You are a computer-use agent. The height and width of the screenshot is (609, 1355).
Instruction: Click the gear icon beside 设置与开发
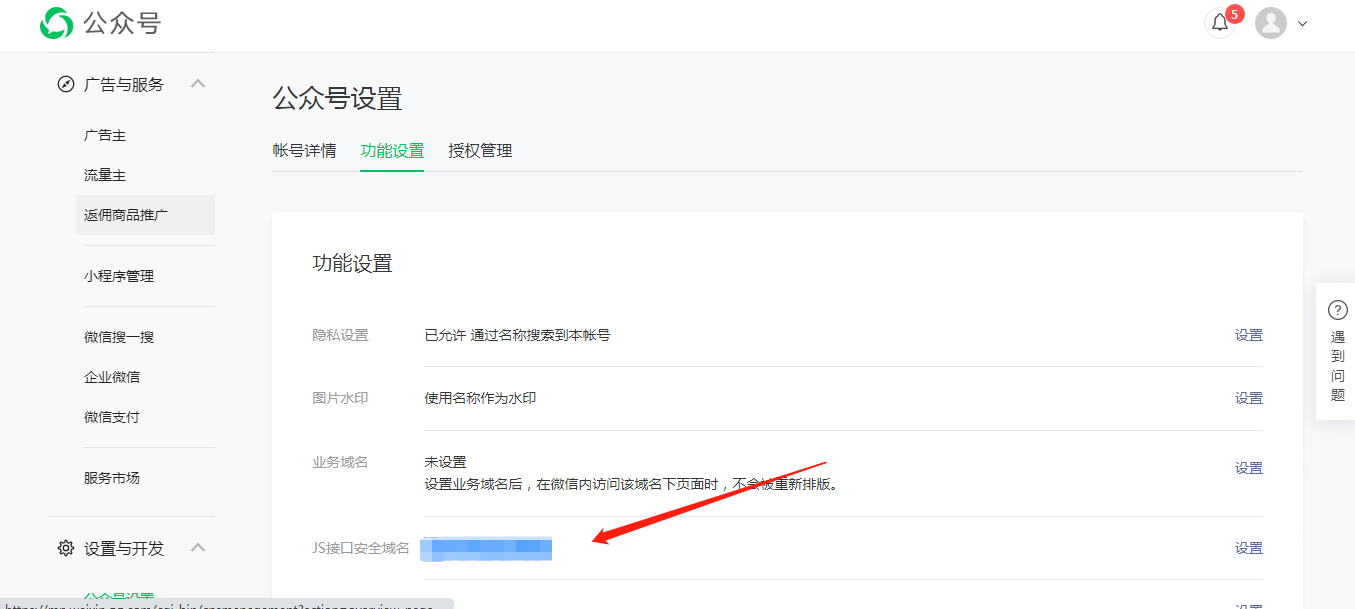pyautogui.click(x=66, y=548)
